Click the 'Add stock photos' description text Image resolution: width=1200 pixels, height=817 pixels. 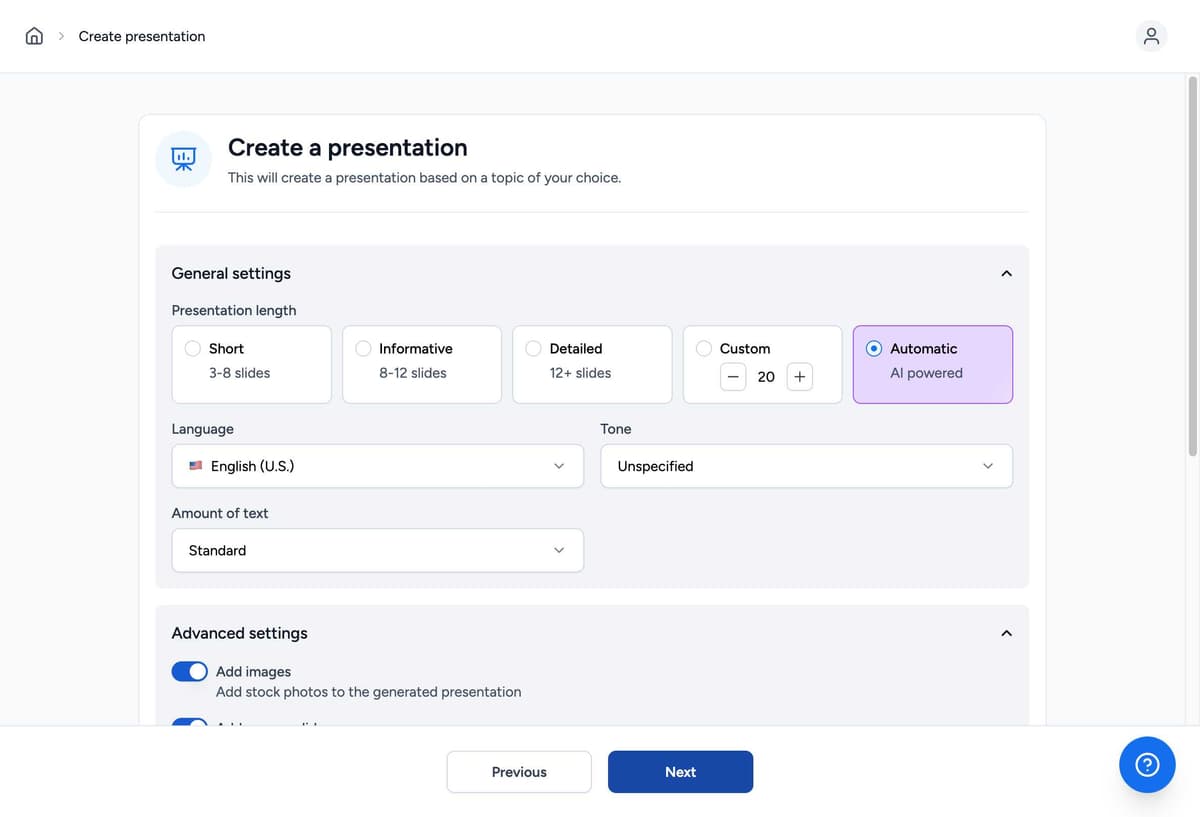369,692
